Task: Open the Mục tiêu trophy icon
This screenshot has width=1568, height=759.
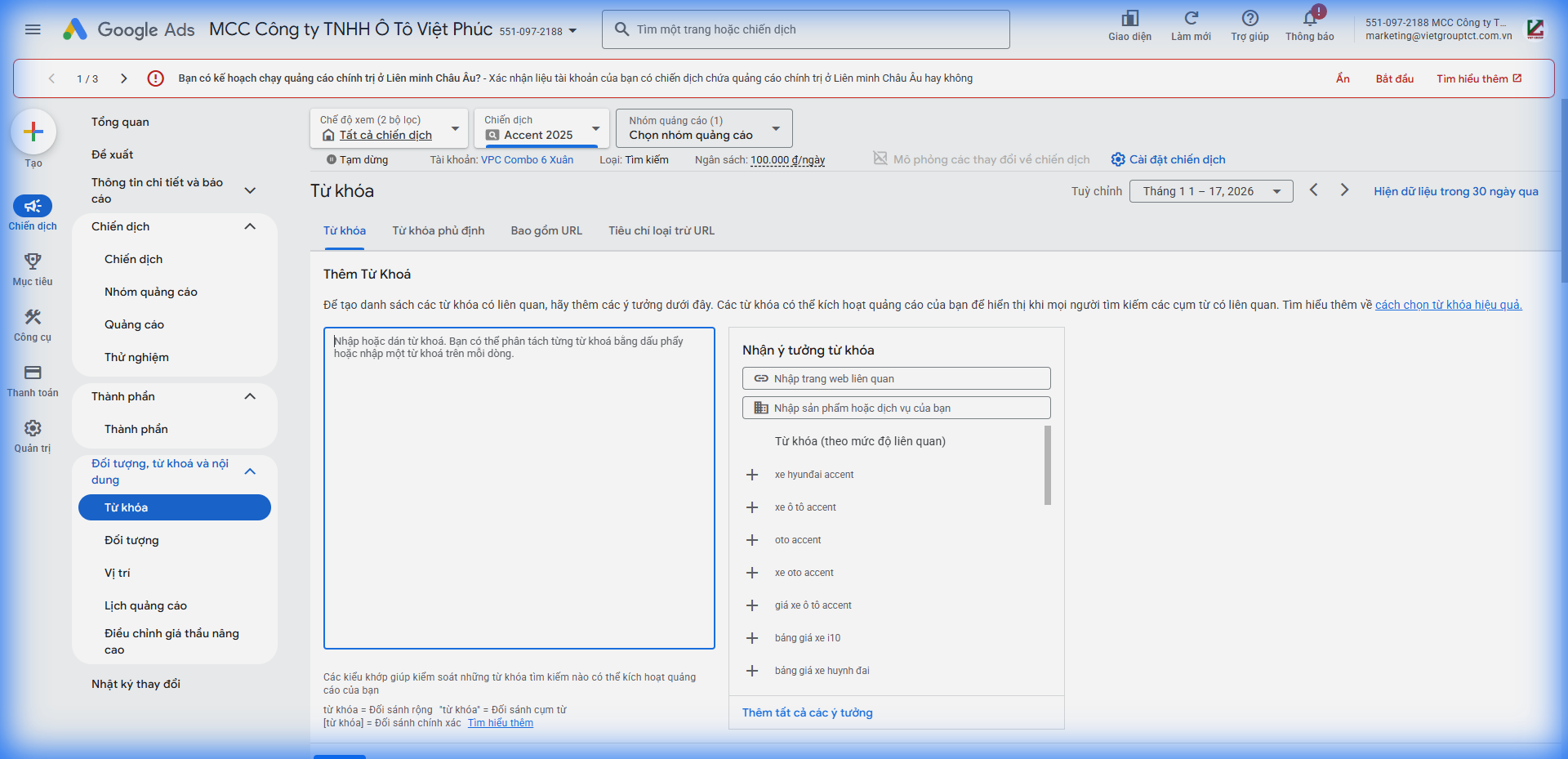Action: (x=33, y=261)
